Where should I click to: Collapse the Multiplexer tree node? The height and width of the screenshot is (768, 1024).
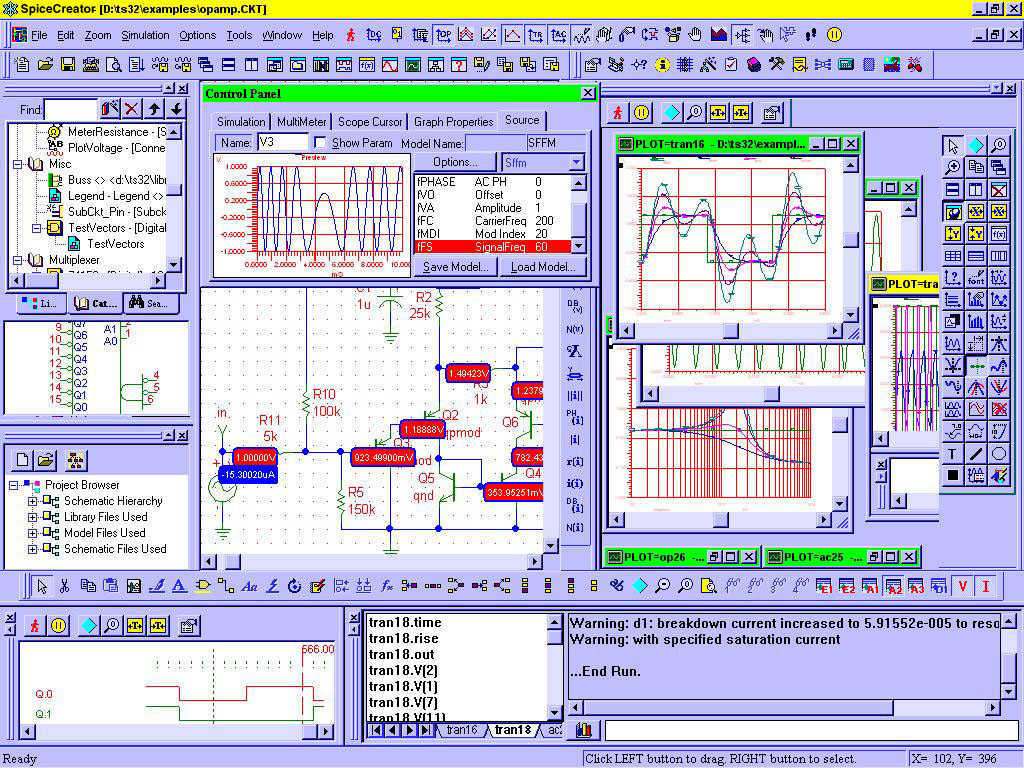coord(18,260)
